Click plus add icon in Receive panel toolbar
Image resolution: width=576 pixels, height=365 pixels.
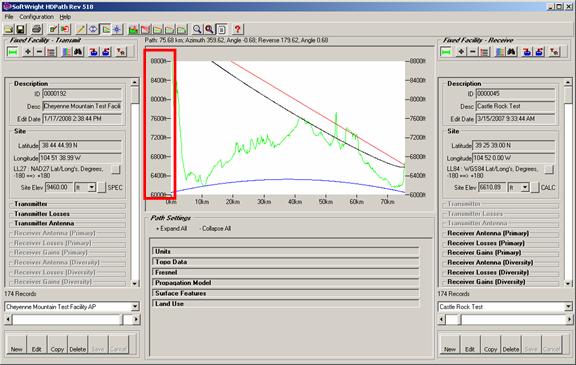click(461, 52)
